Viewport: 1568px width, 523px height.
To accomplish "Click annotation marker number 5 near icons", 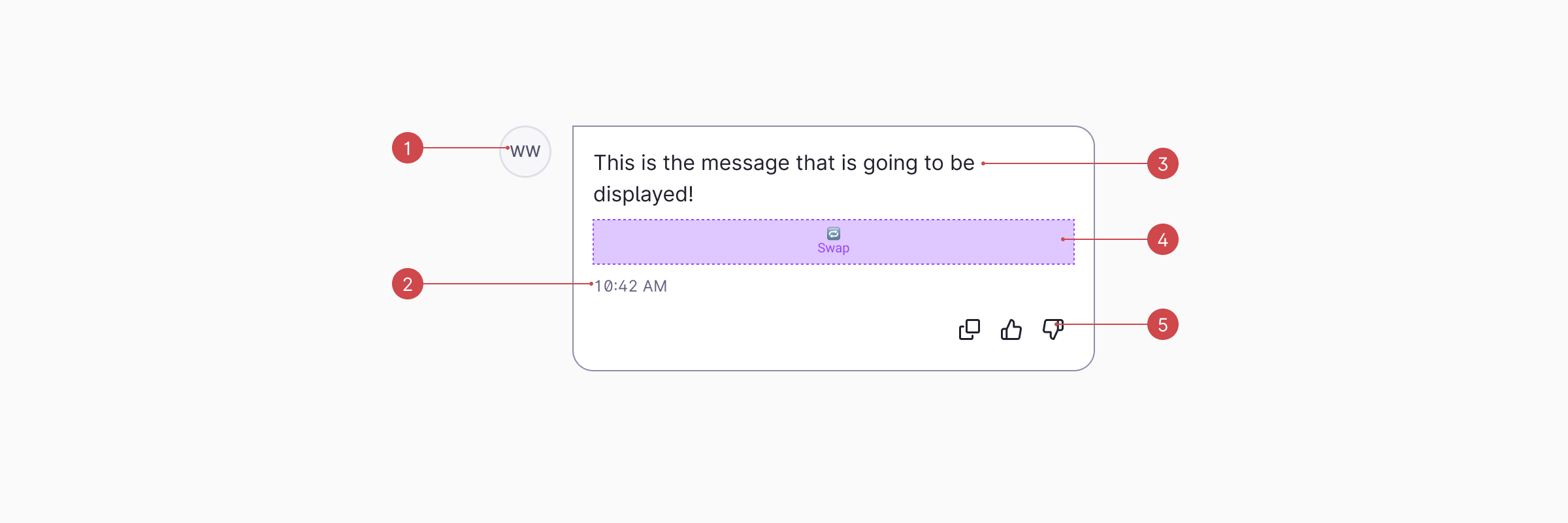I will tap(1162, 324).
